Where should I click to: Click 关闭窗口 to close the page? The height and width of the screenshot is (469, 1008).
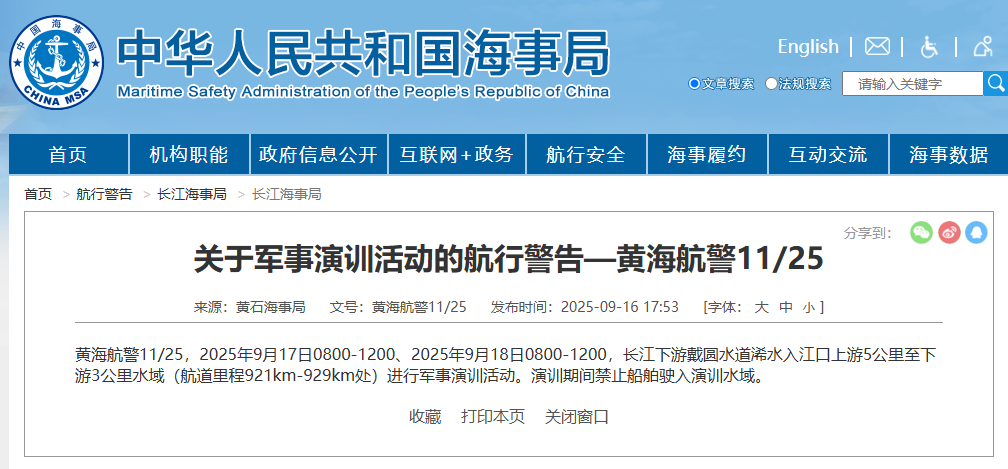(577, 416)
